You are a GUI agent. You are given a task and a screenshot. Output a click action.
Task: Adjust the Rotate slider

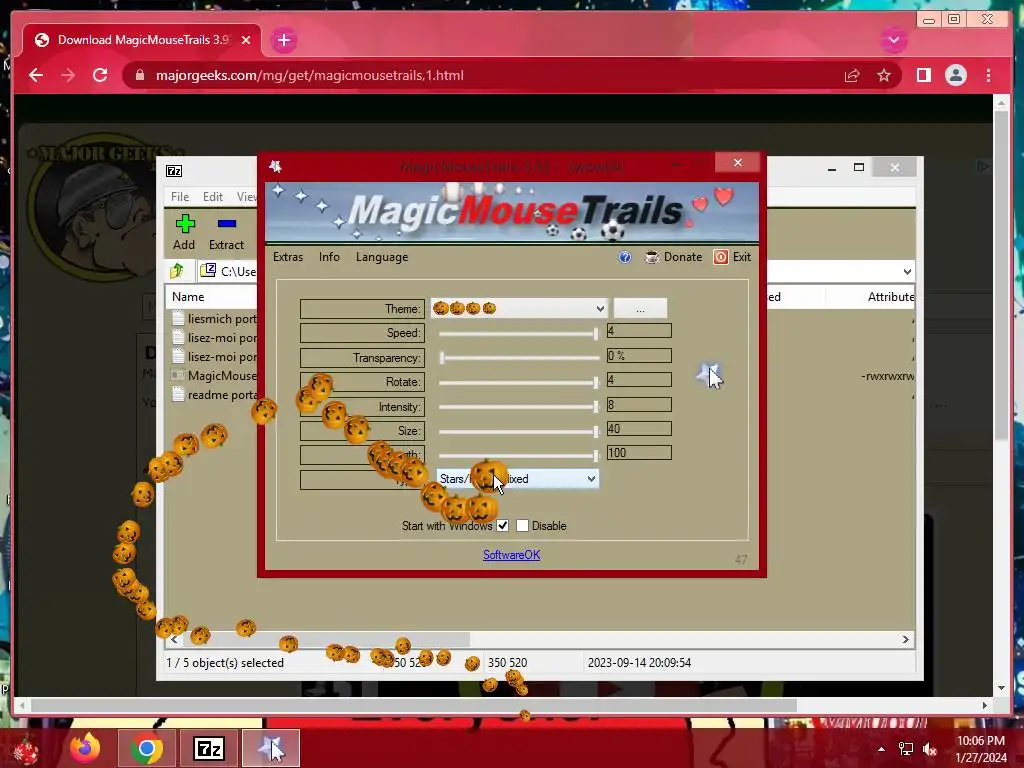(519, 382)
